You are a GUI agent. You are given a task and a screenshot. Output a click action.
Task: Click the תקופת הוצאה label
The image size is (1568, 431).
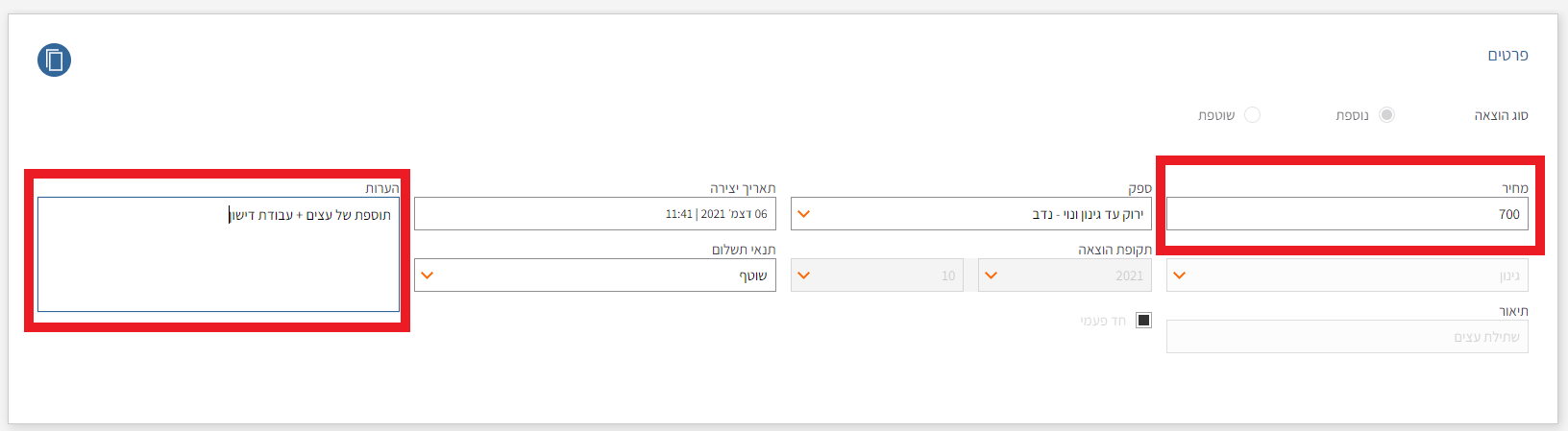tap(1115, 250)
